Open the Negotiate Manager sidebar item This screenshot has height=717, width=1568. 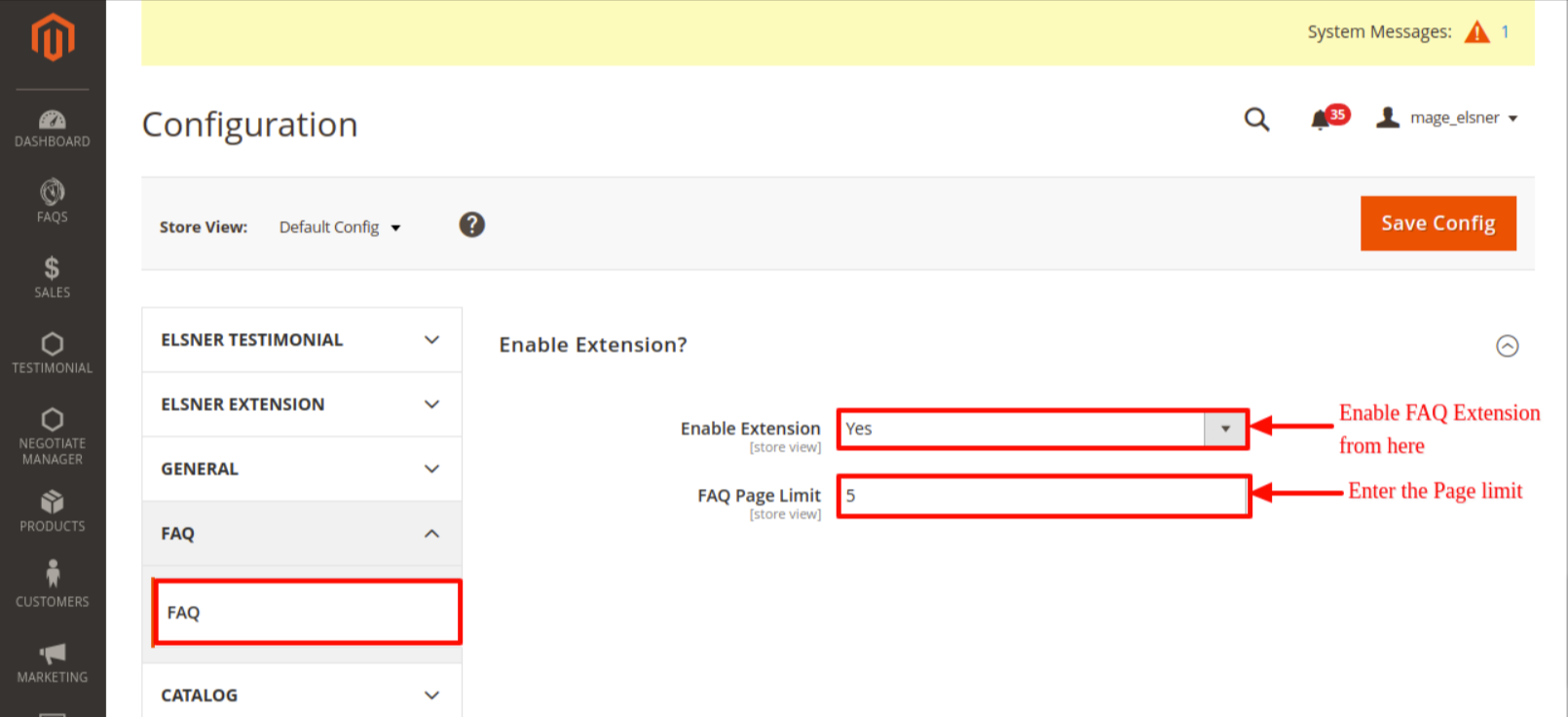(53, 435)
